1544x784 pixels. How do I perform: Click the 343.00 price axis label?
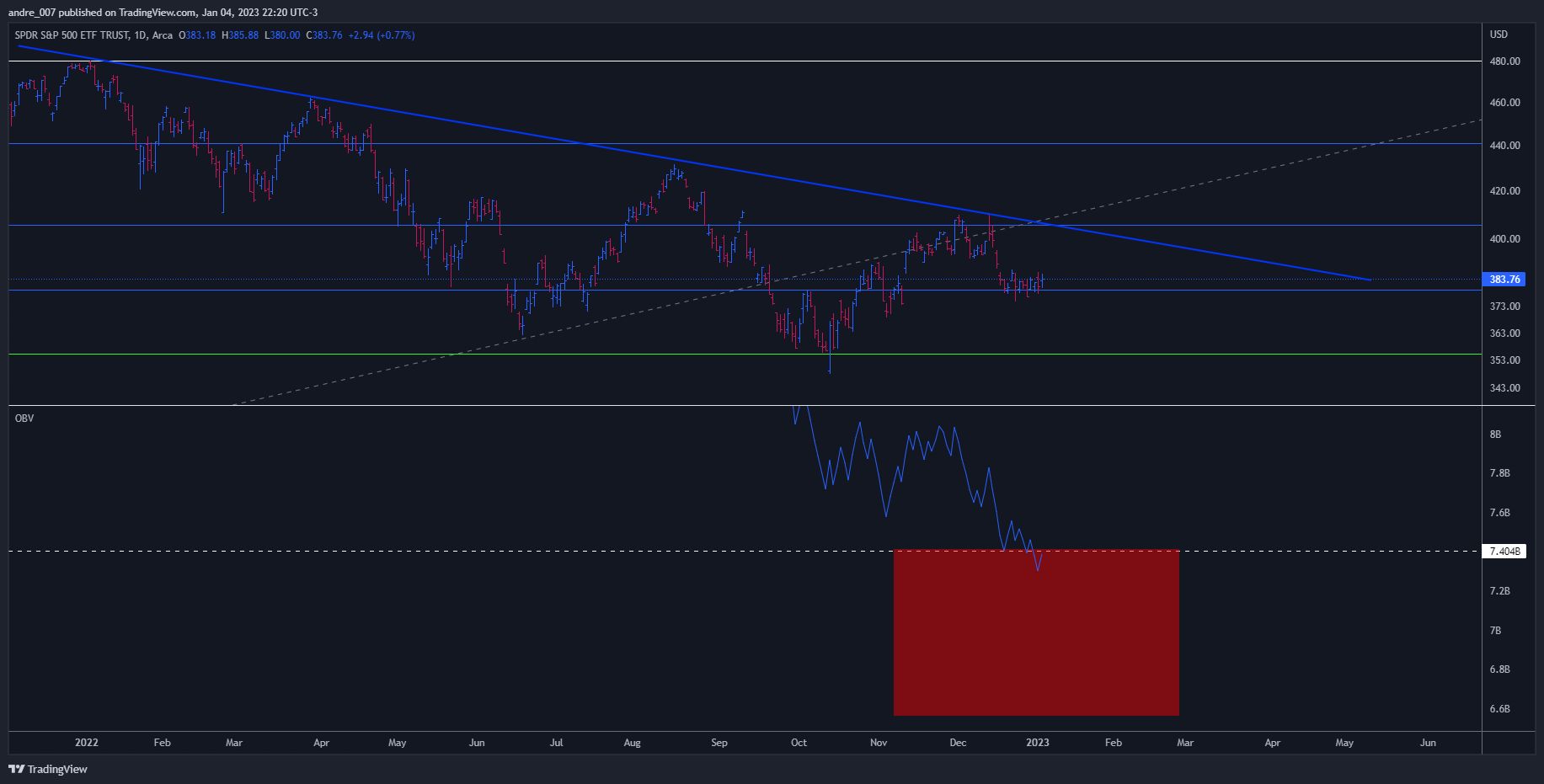pyautogui.click(x=1504, y=388)
